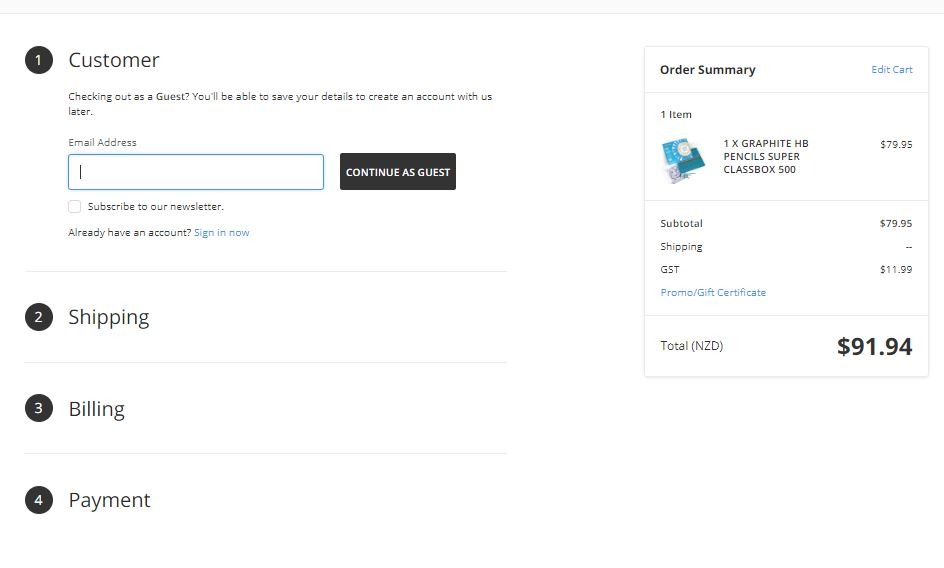The height and width of the screenshot is (568, 944).
Task: Open the Billing section heading
Action: [97, 409]
